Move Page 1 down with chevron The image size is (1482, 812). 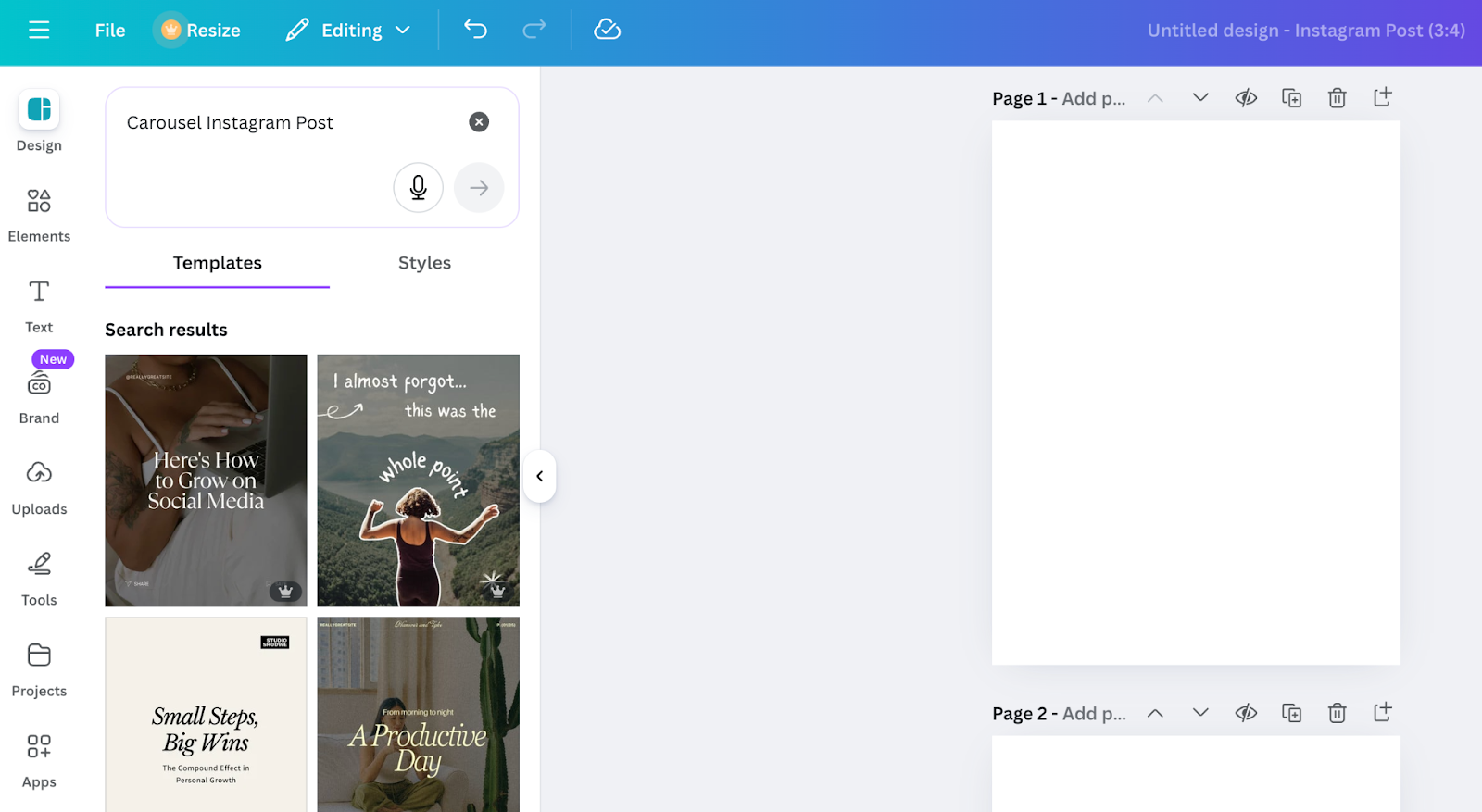[1200, 98]
